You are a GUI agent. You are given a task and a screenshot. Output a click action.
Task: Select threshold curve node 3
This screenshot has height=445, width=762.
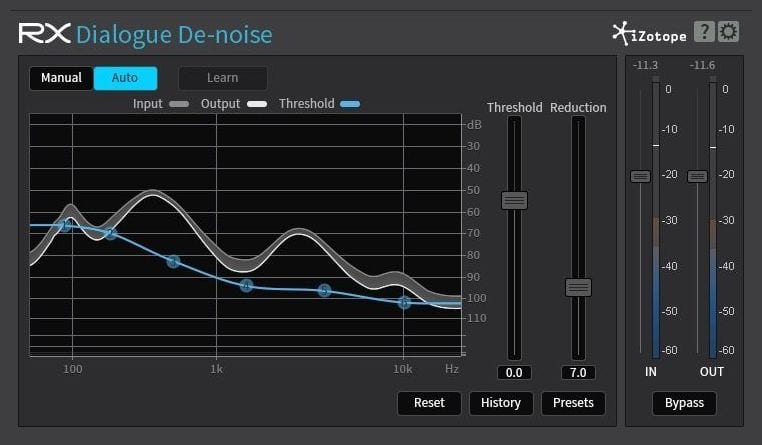click(x=173, y=262)
